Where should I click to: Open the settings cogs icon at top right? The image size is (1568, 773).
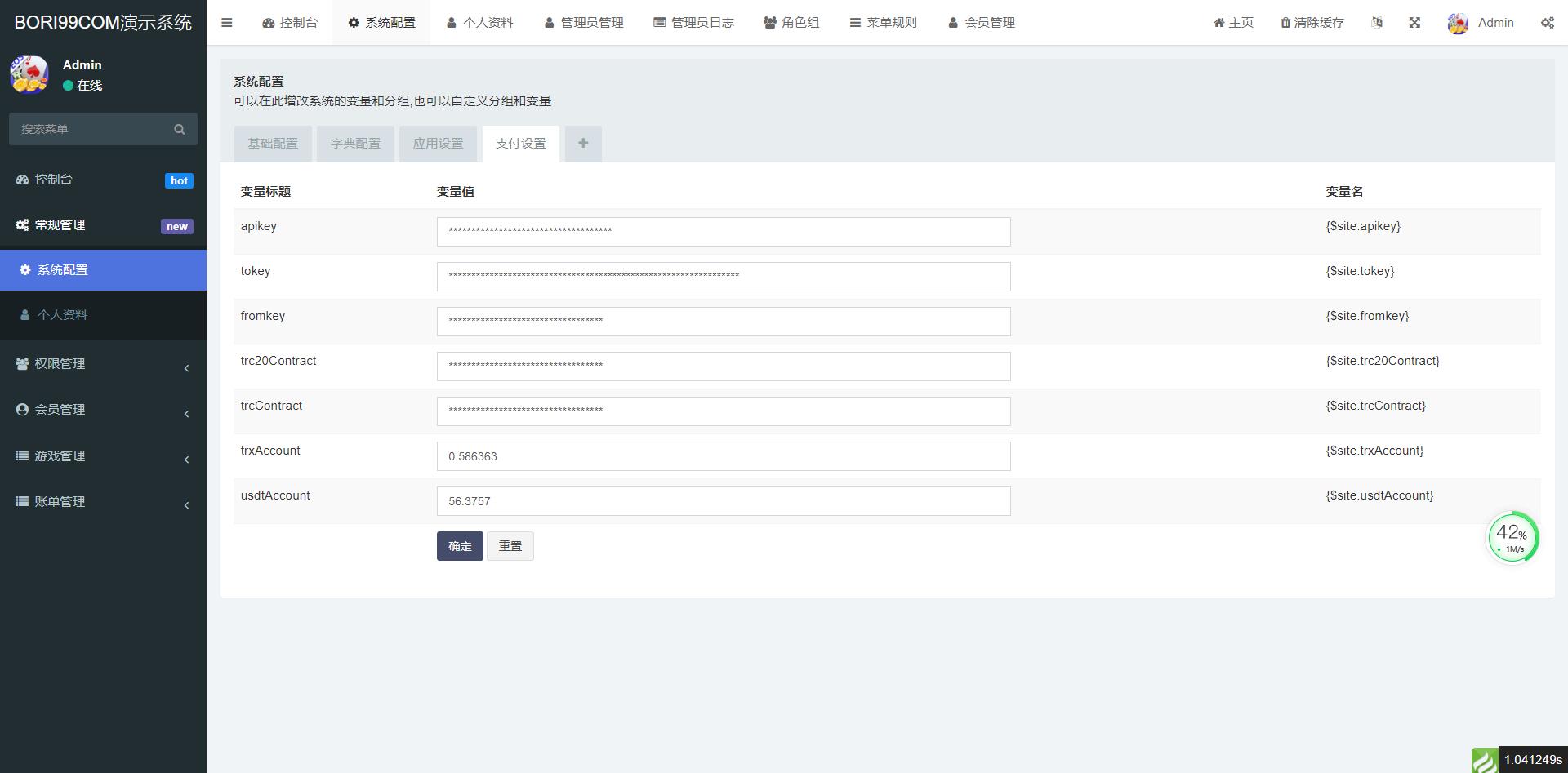pyautogui.click(x=1548, y=23)
